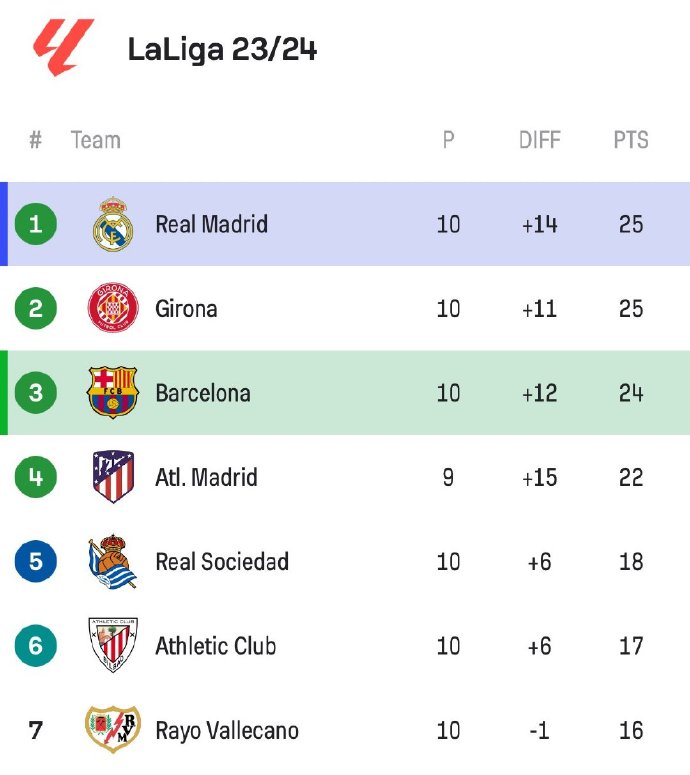The image size is (690, 775).
Task: Tap the blue position 5 badge
Action: tap(36, 561)
